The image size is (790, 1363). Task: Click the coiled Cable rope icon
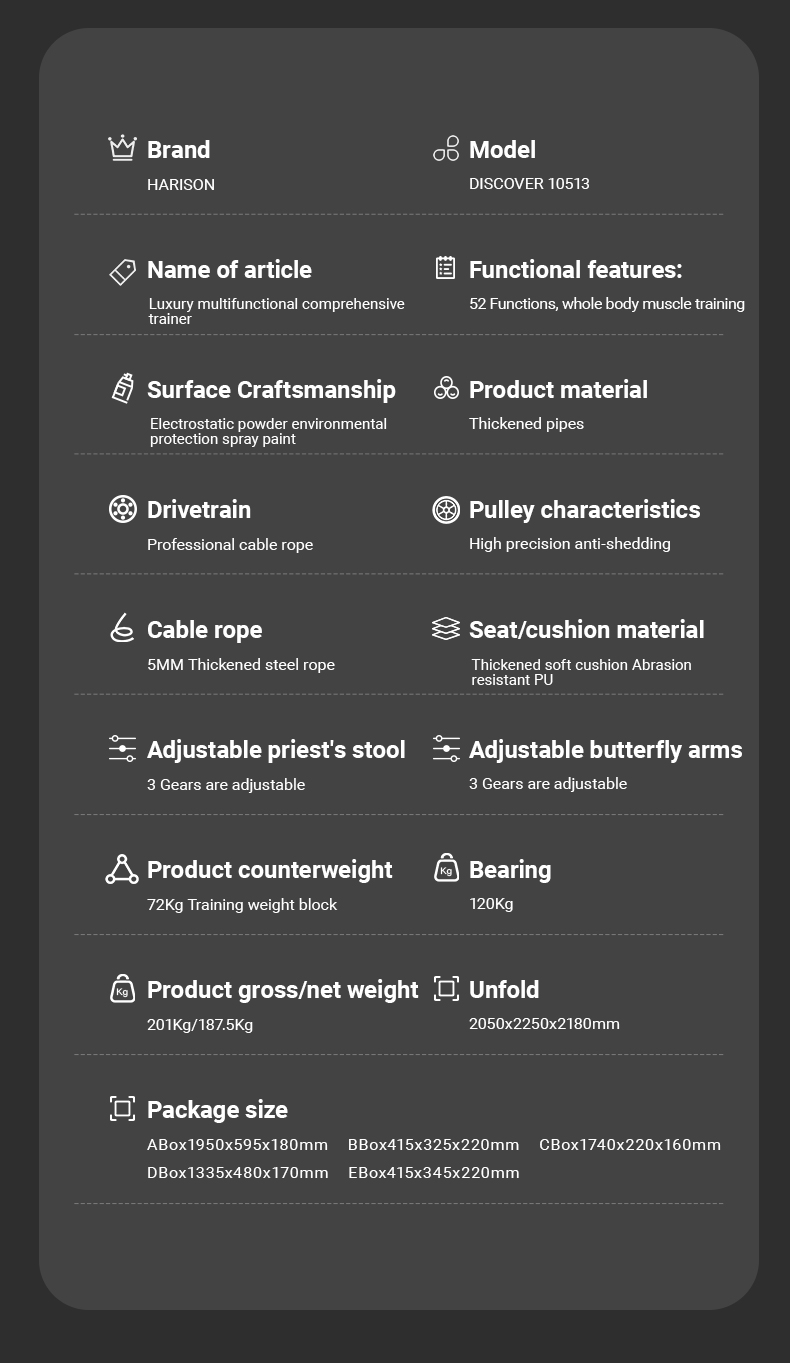pyautogui.click(x=122, y=628)
